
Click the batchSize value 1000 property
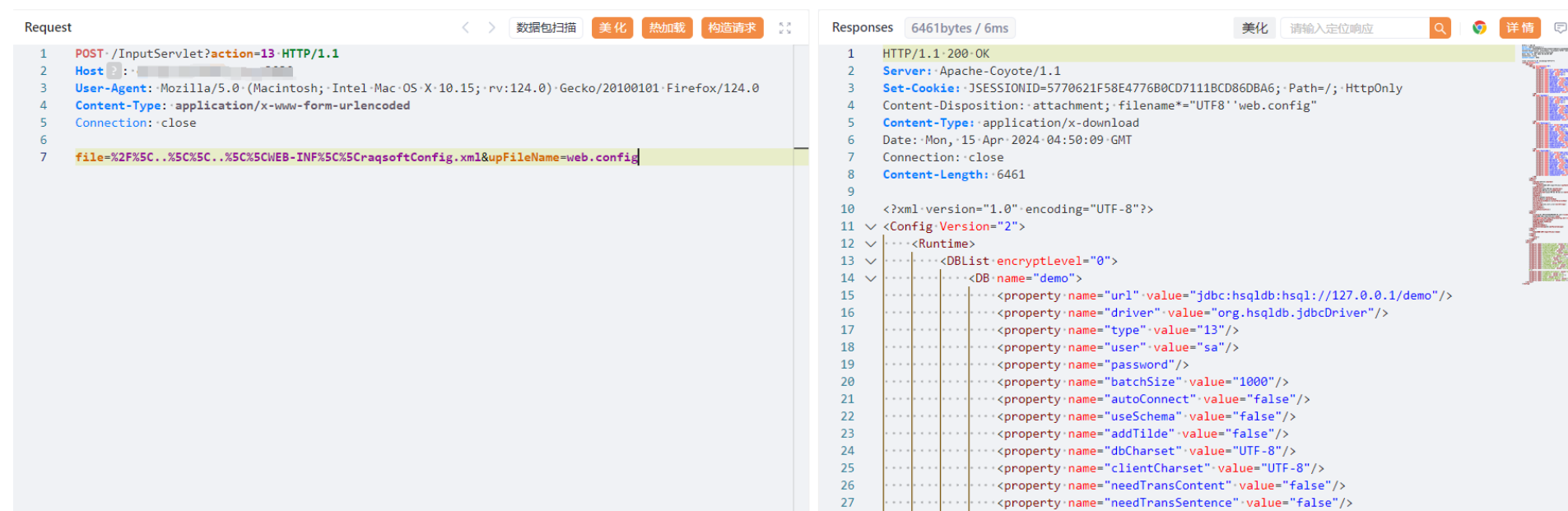[1142, 382]
